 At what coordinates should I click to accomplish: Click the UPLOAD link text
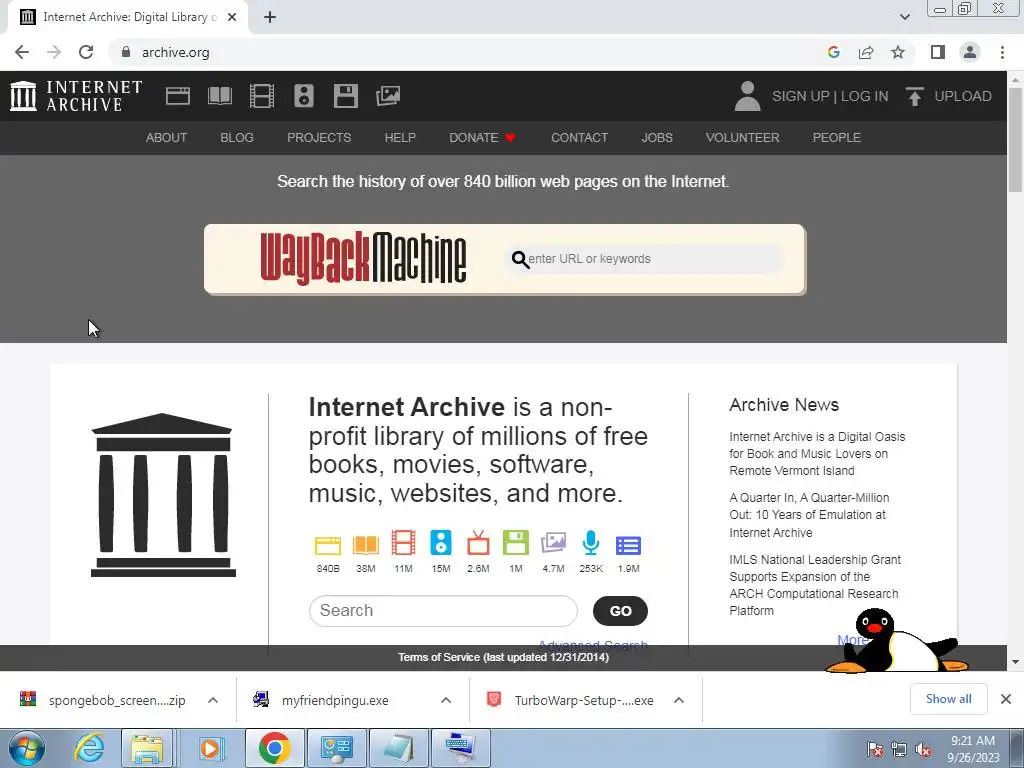click(963, 96)
